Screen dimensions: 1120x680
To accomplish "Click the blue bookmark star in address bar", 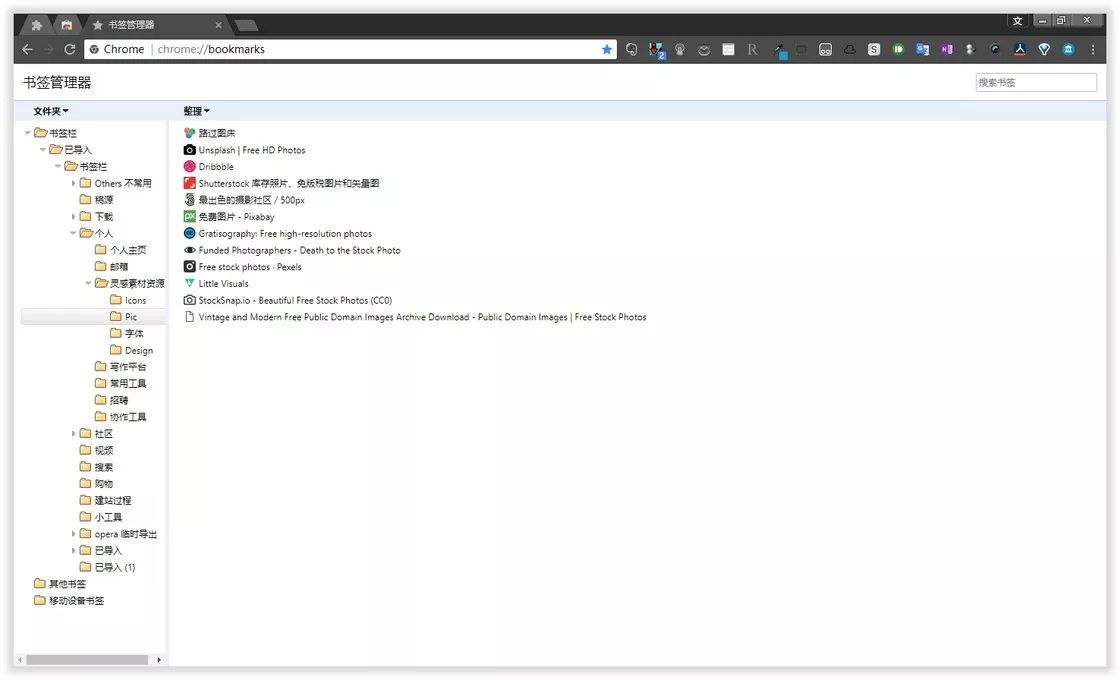I will (x=606, y=49).
